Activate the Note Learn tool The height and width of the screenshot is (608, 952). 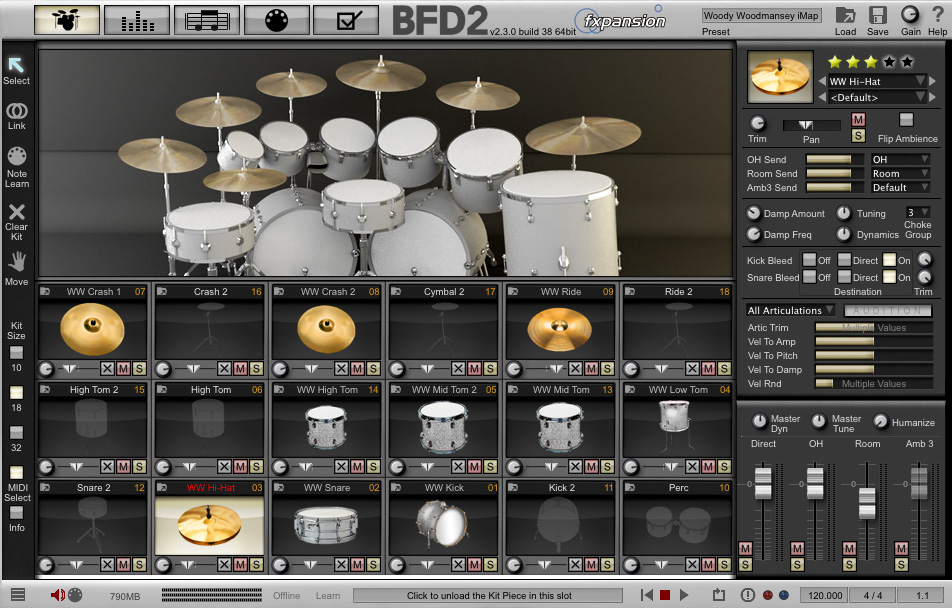[16, 156]
